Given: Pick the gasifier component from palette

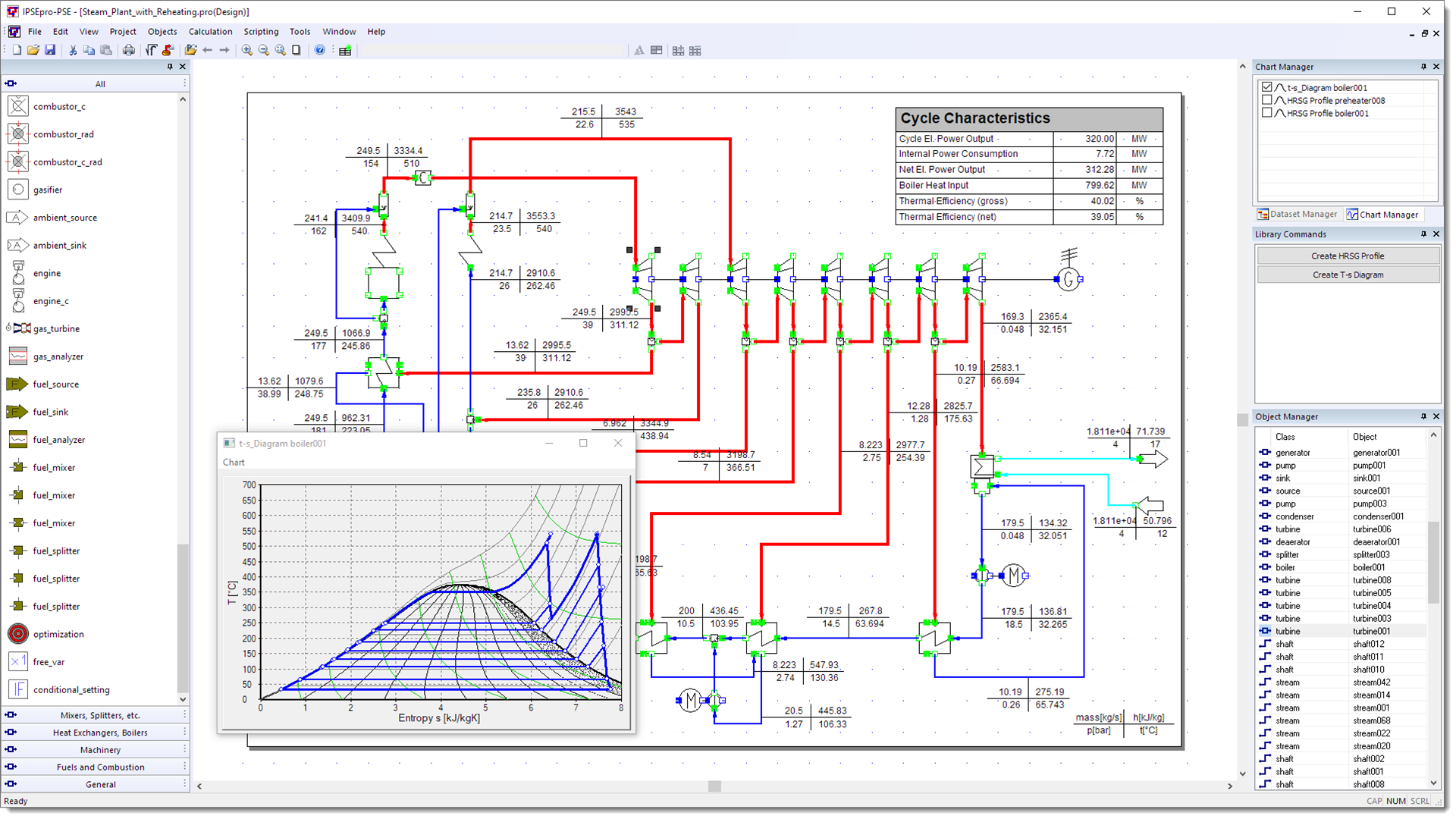Looking at the screenshot, I should pos(18,190).
